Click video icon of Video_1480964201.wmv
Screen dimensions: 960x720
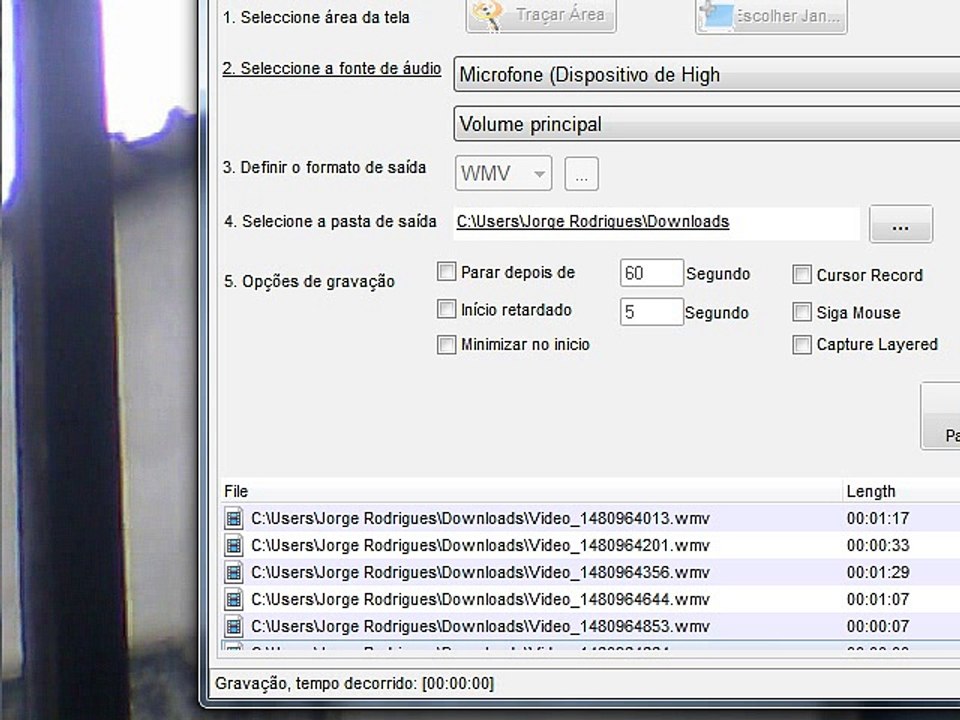233,546
